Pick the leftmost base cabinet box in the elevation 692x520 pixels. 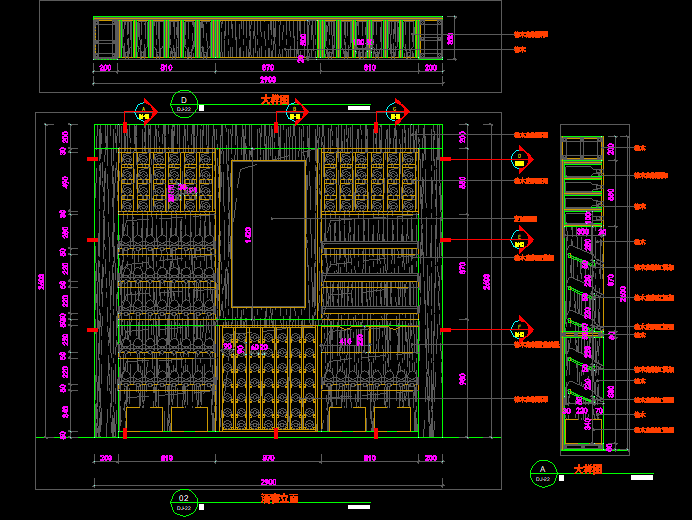(x=144, y=419)
